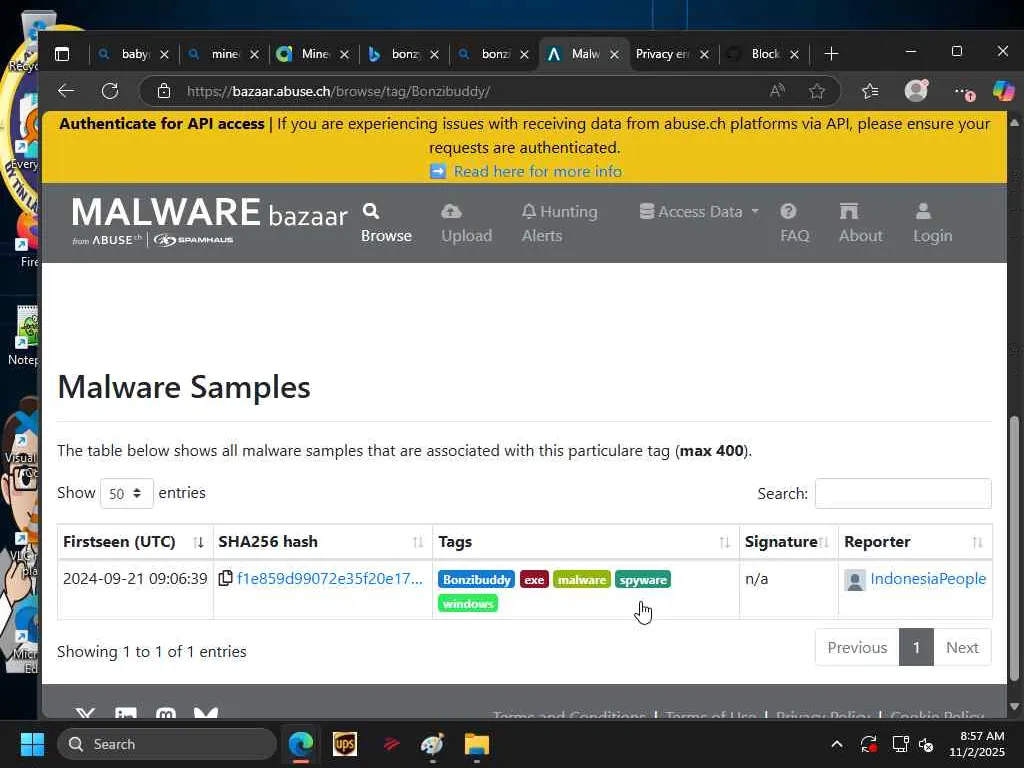The image size is (1024, 768).
Task: Open the Upload navigation item
Action: tap(466, 223)
